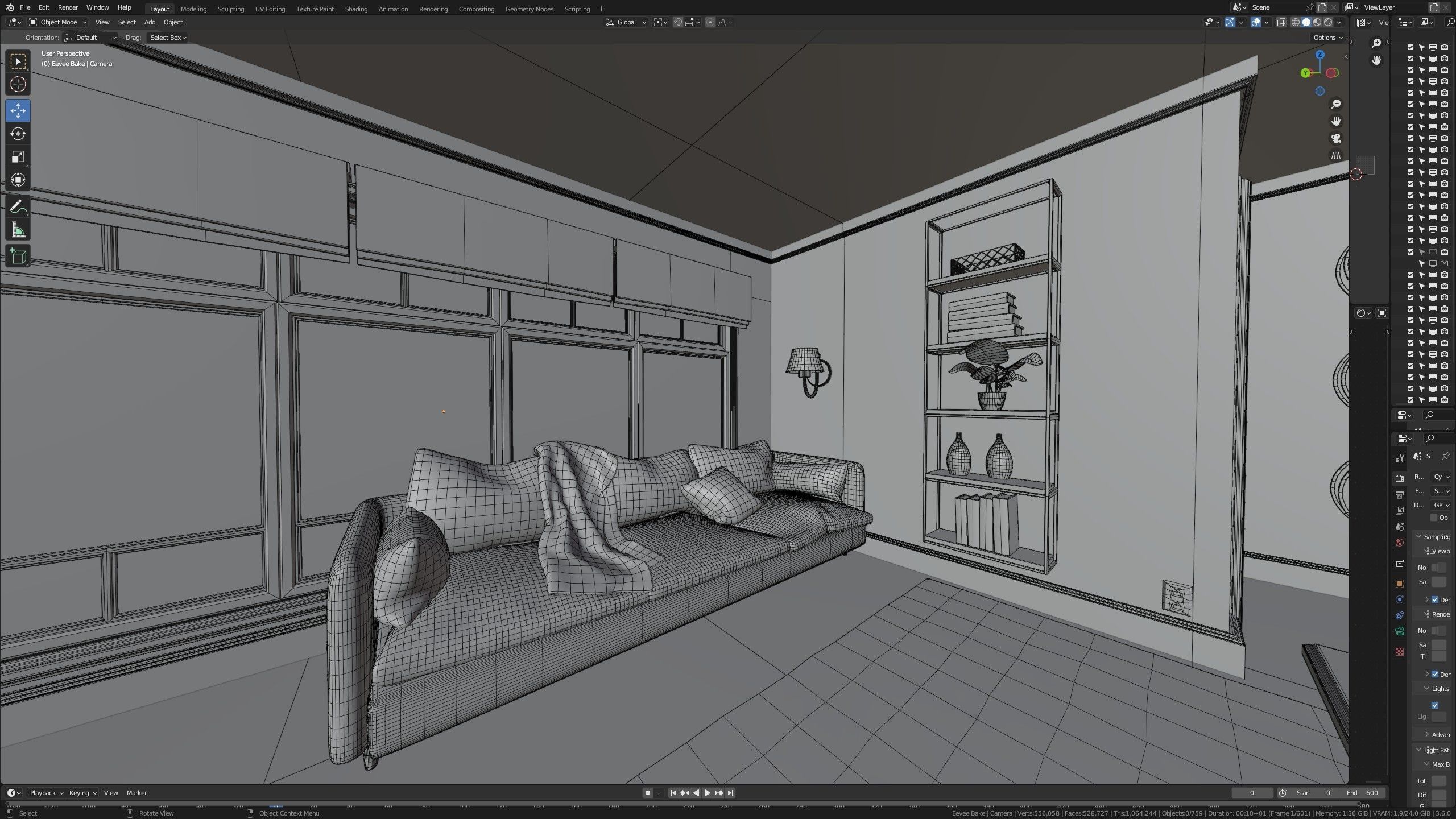Viewport: 1456px width, 819px height.
Task: Open the Object Mode dropdown
Action: 58,22
